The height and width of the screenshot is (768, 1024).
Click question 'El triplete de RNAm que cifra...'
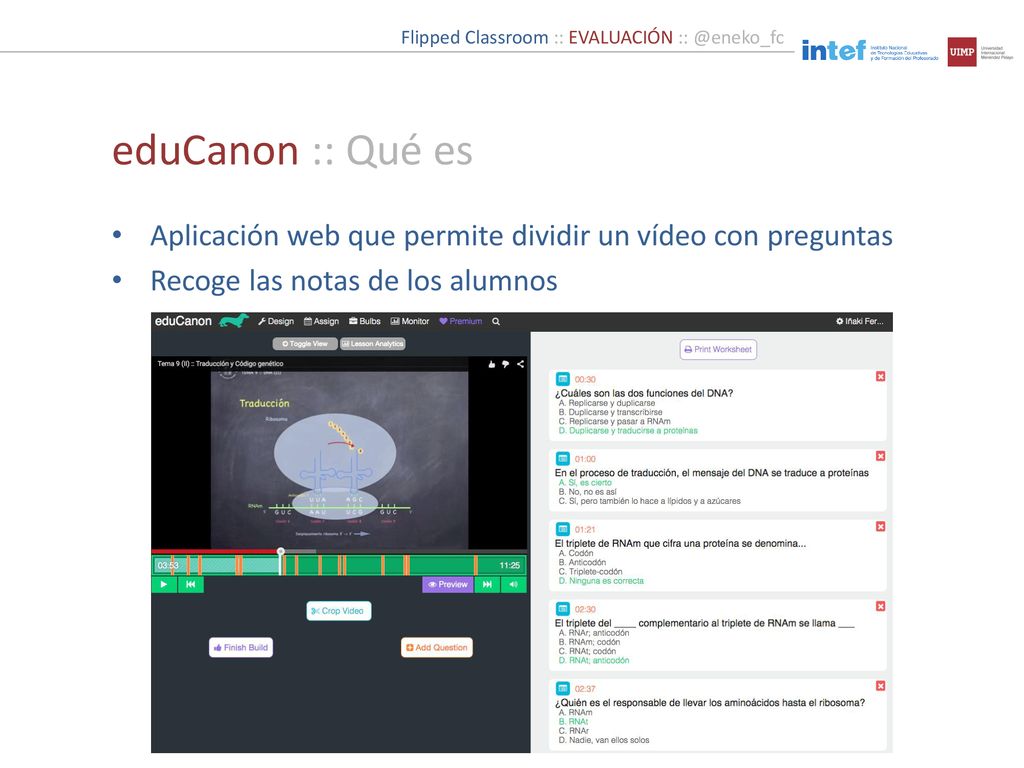[x=680, y=543]
